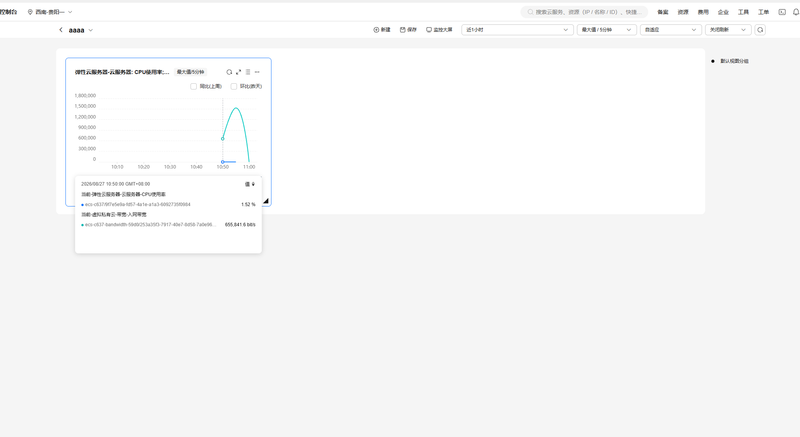This screenshot has width=800, height=437.
Task: Open the 费用 top menu
Action: click(x=703, y=12)
